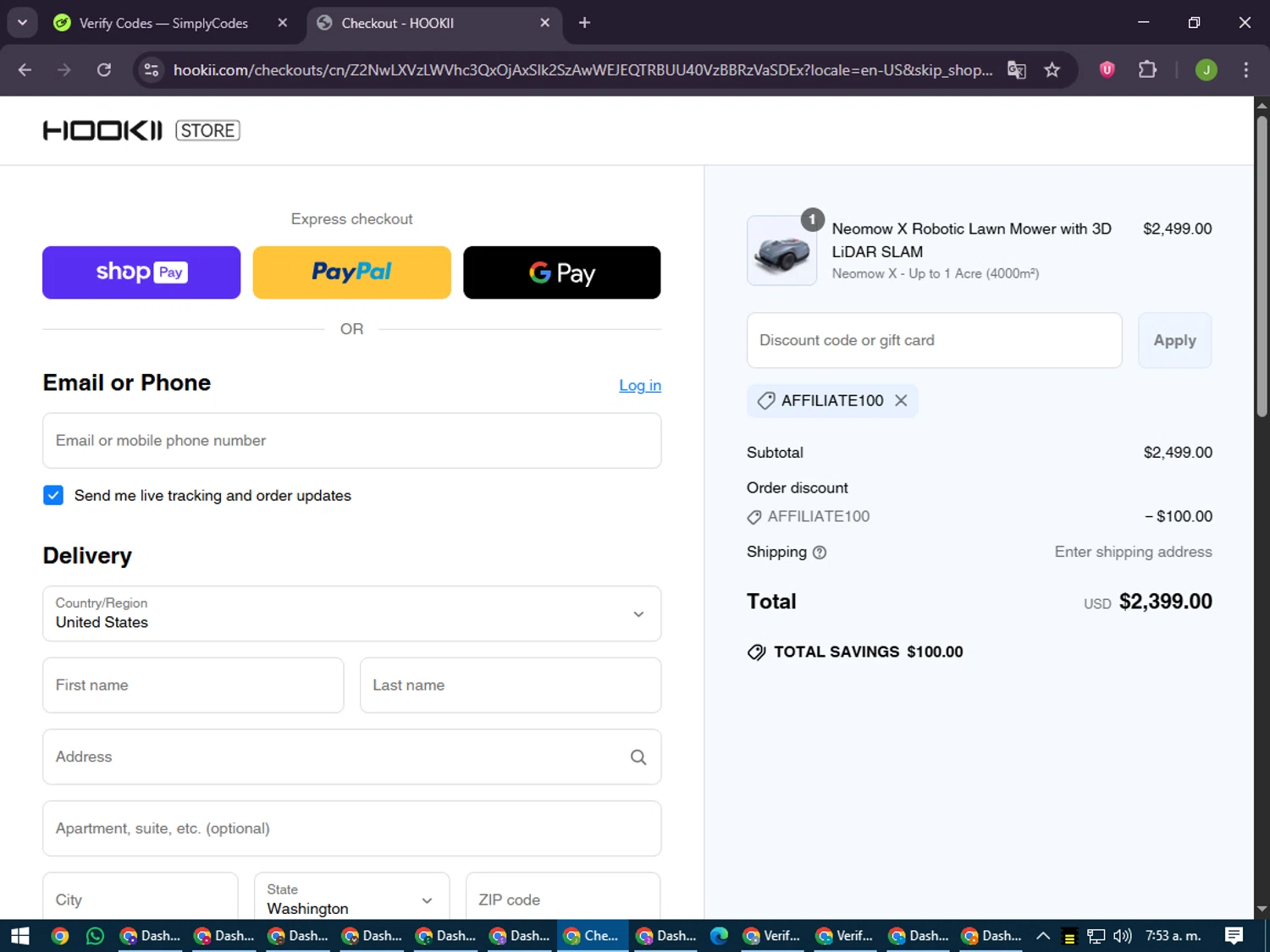
Task: Click the Shipping help question icon
Action: [x=820, y=553]
